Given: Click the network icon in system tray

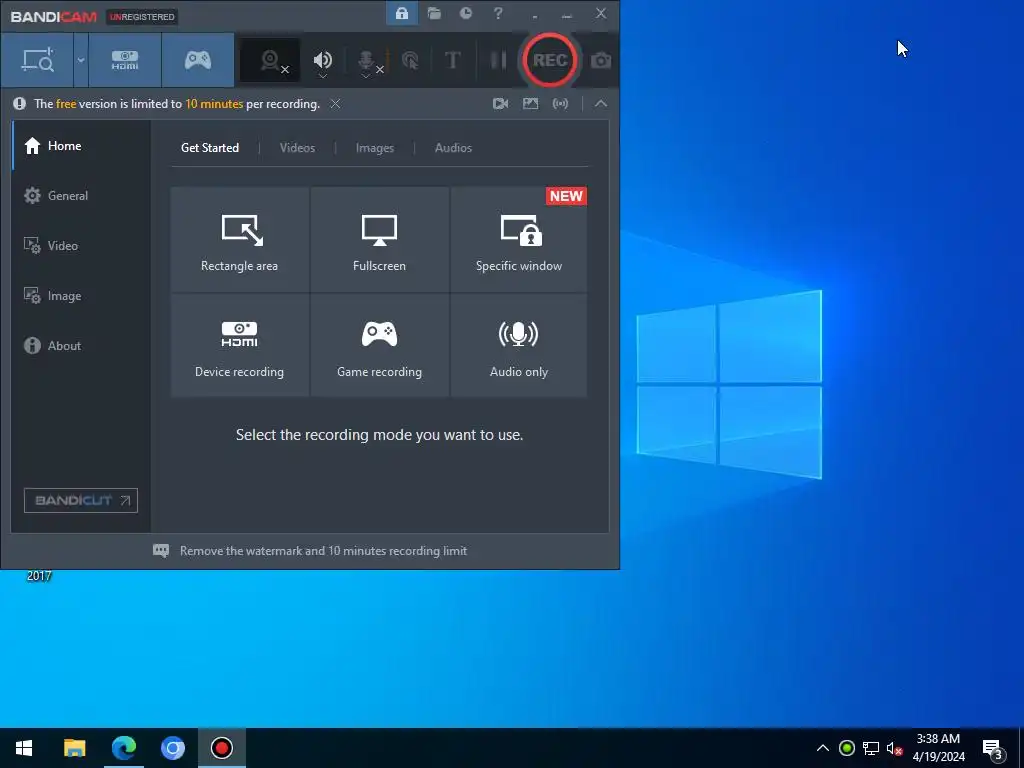Looking at the screenshot, I should [871, 748].
